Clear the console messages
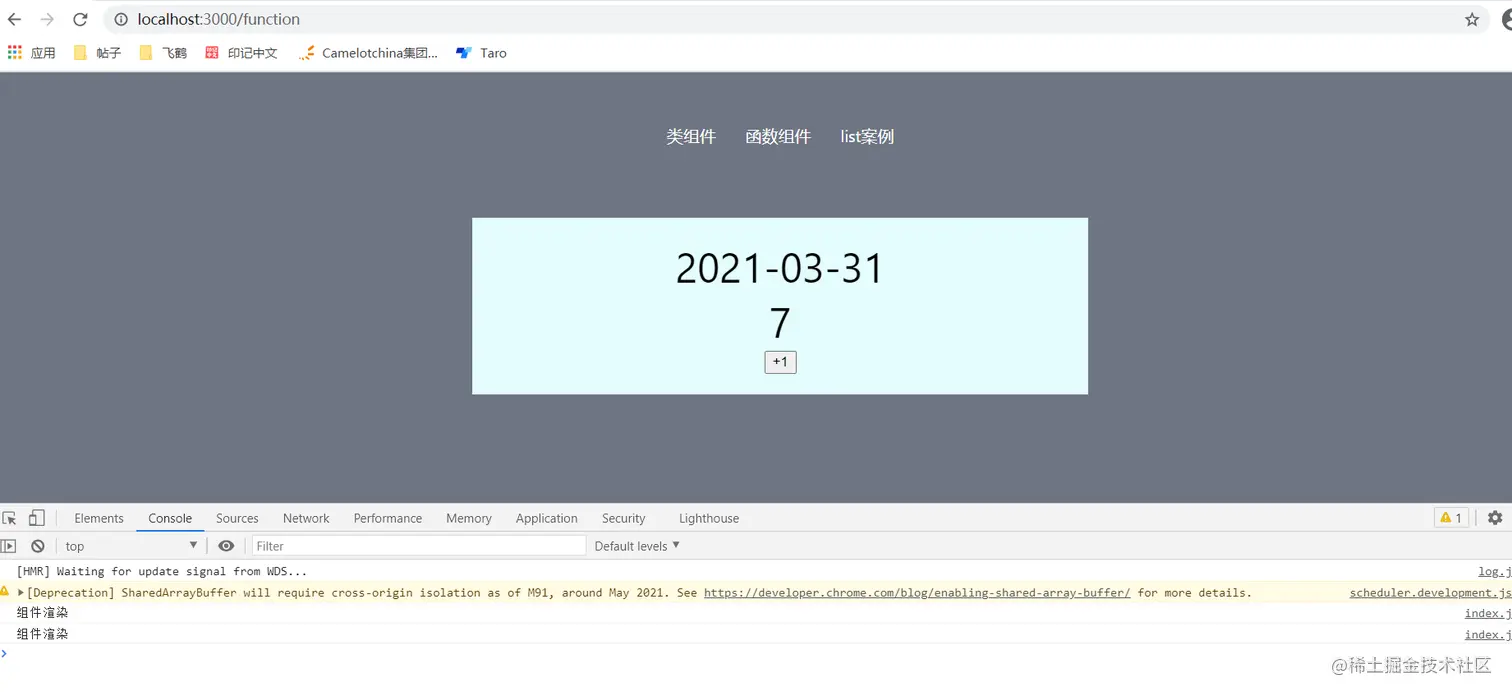1512x696 pixels. coord(37,546)
